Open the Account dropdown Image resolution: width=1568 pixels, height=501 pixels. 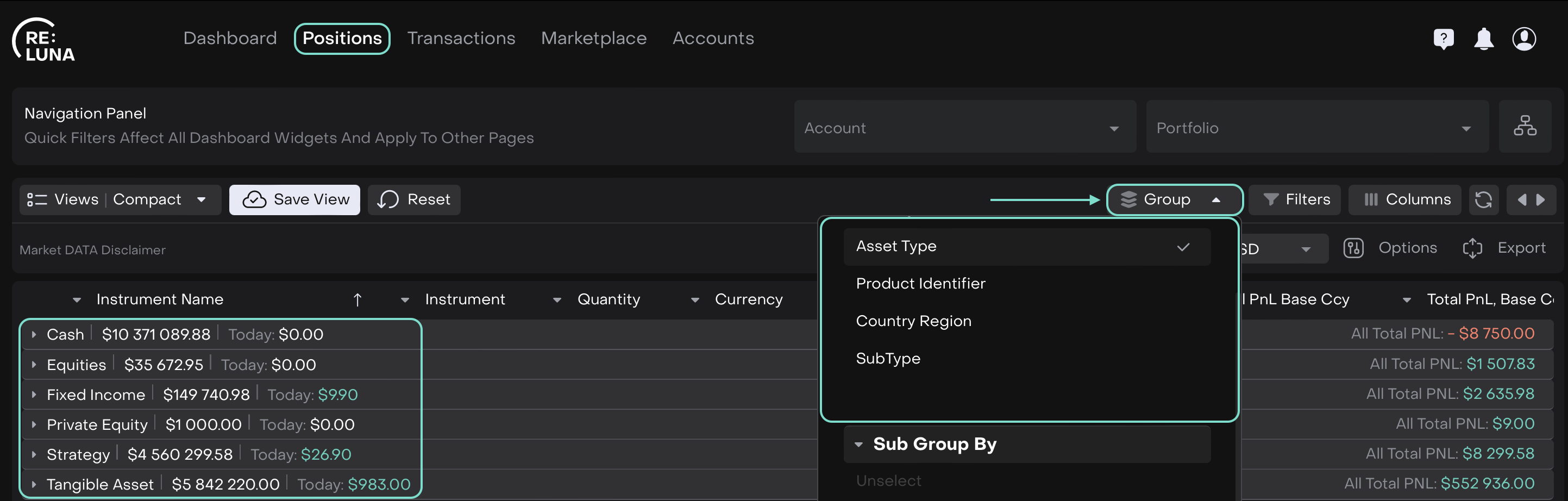click(x=964, y=128)
